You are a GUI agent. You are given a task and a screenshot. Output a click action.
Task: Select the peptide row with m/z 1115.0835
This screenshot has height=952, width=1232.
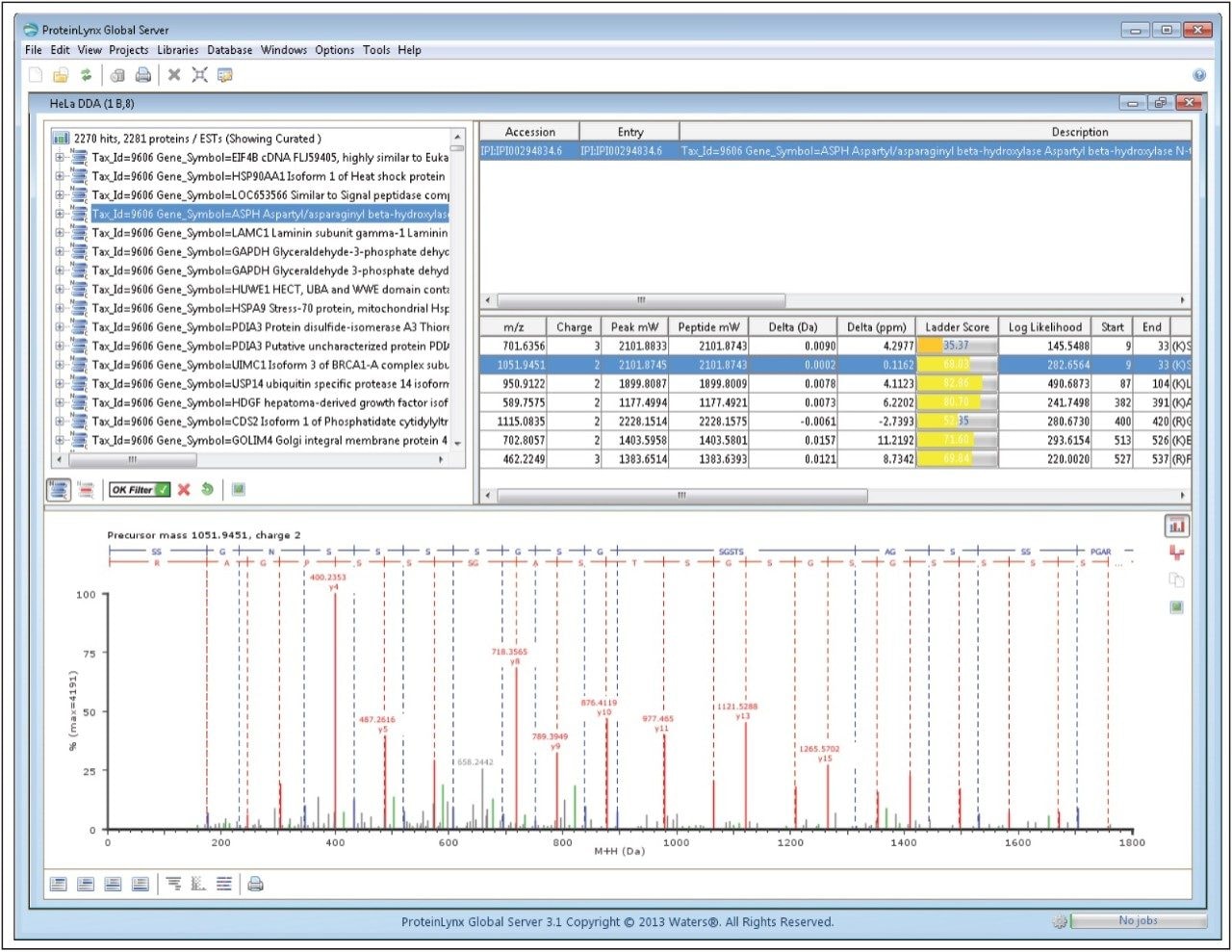[835, 421]
